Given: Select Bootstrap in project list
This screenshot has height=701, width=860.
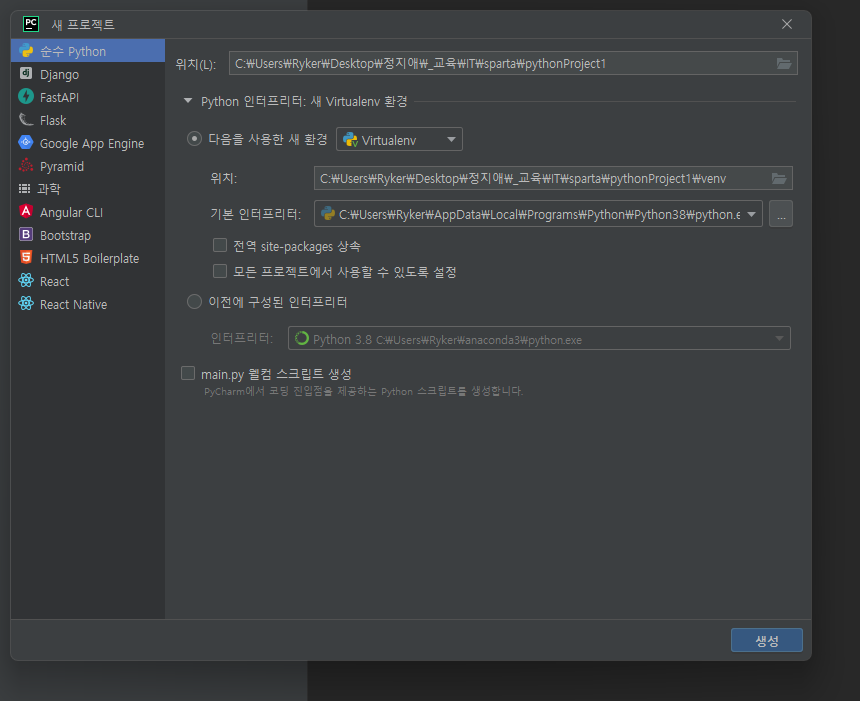Looking at the screenshot, I should 88,235.
